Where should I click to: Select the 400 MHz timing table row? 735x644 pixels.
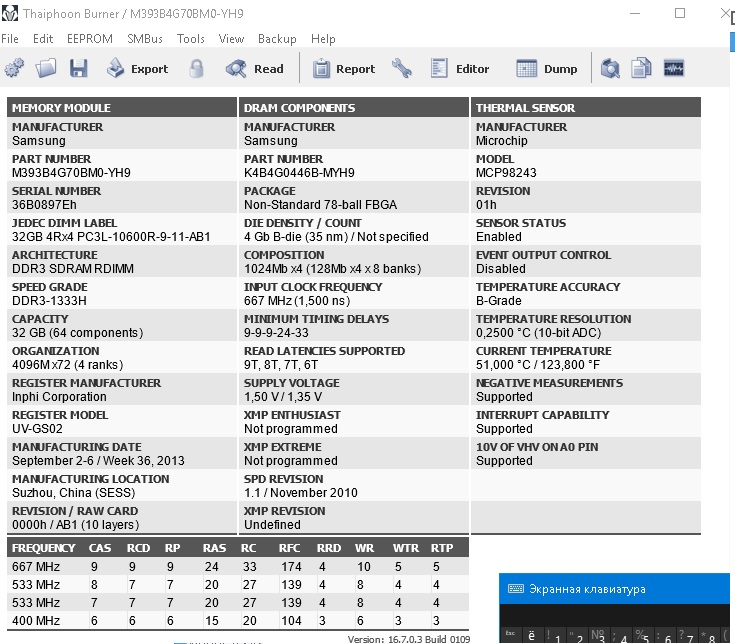238,620
